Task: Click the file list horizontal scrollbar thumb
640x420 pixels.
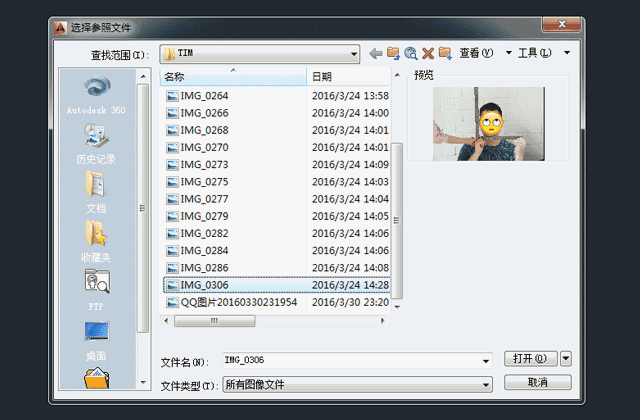Action: click(215, 321)
